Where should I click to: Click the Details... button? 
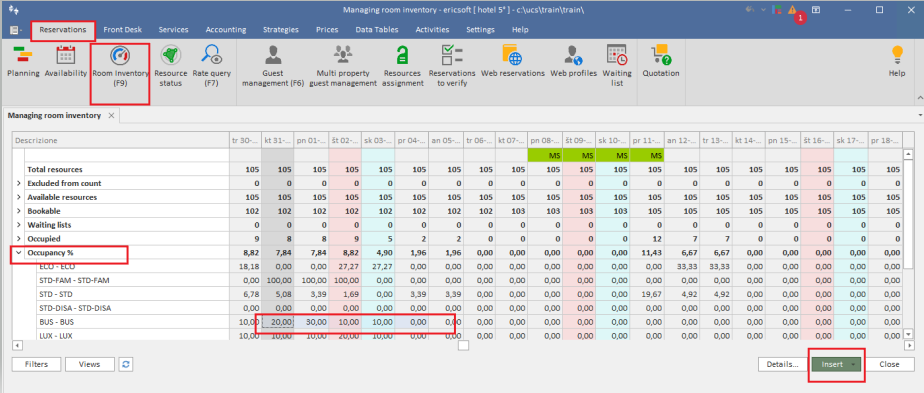click(x=783, y=364)
